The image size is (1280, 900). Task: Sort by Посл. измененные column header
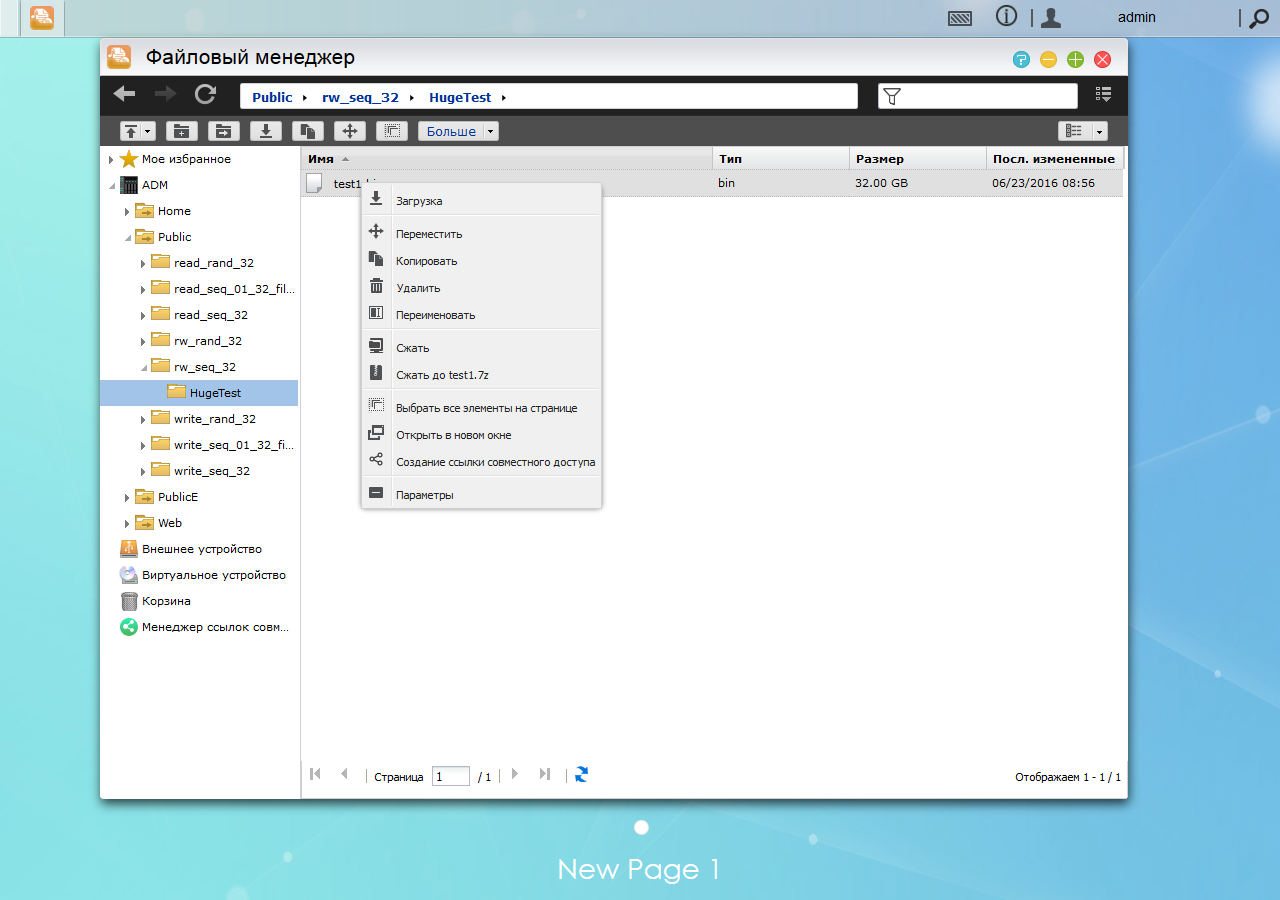click(1055, 159)
